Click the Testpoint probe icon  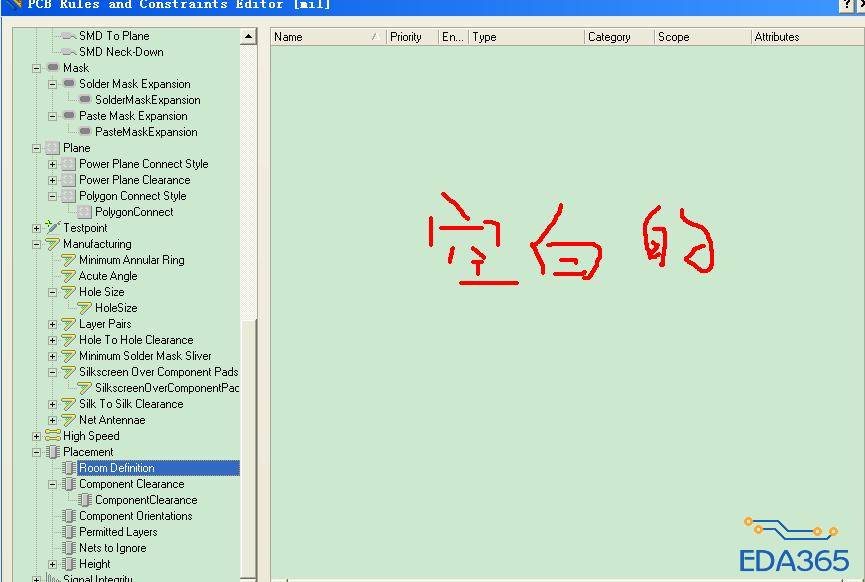coord(52,227)
